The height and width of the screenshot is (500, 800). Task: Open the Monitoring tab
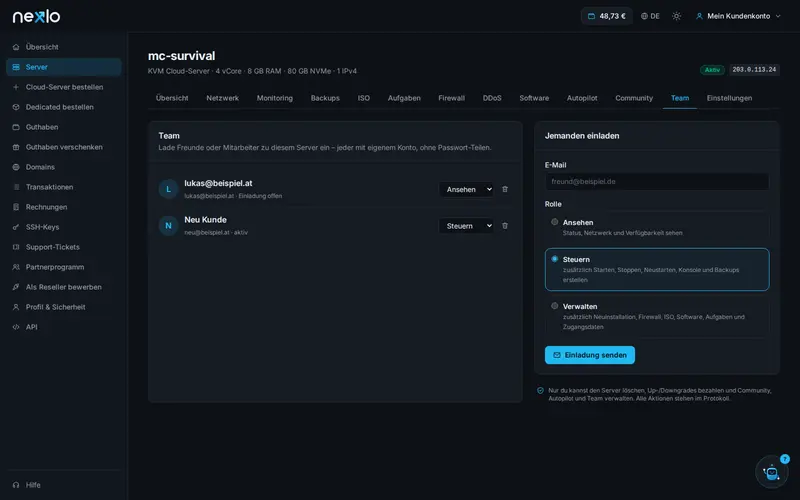(274, 98)
